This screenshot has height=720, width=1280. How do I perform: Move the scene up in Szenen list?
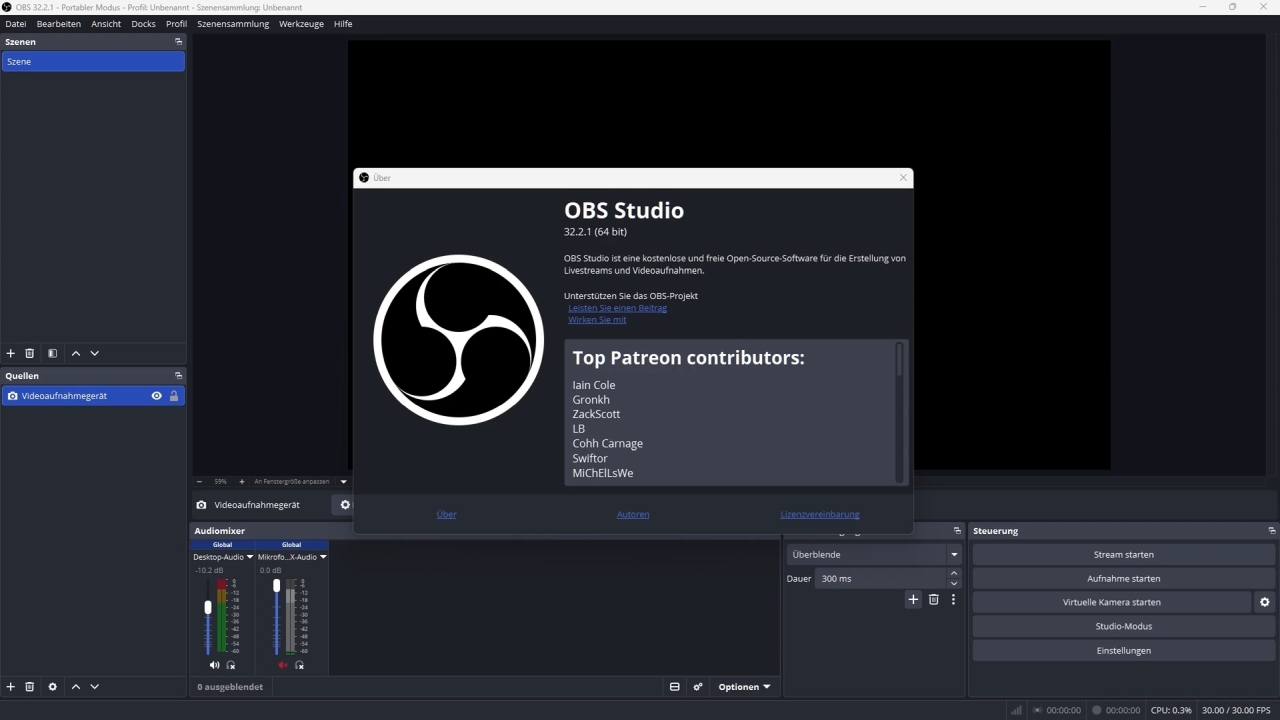tap(76, 353)
